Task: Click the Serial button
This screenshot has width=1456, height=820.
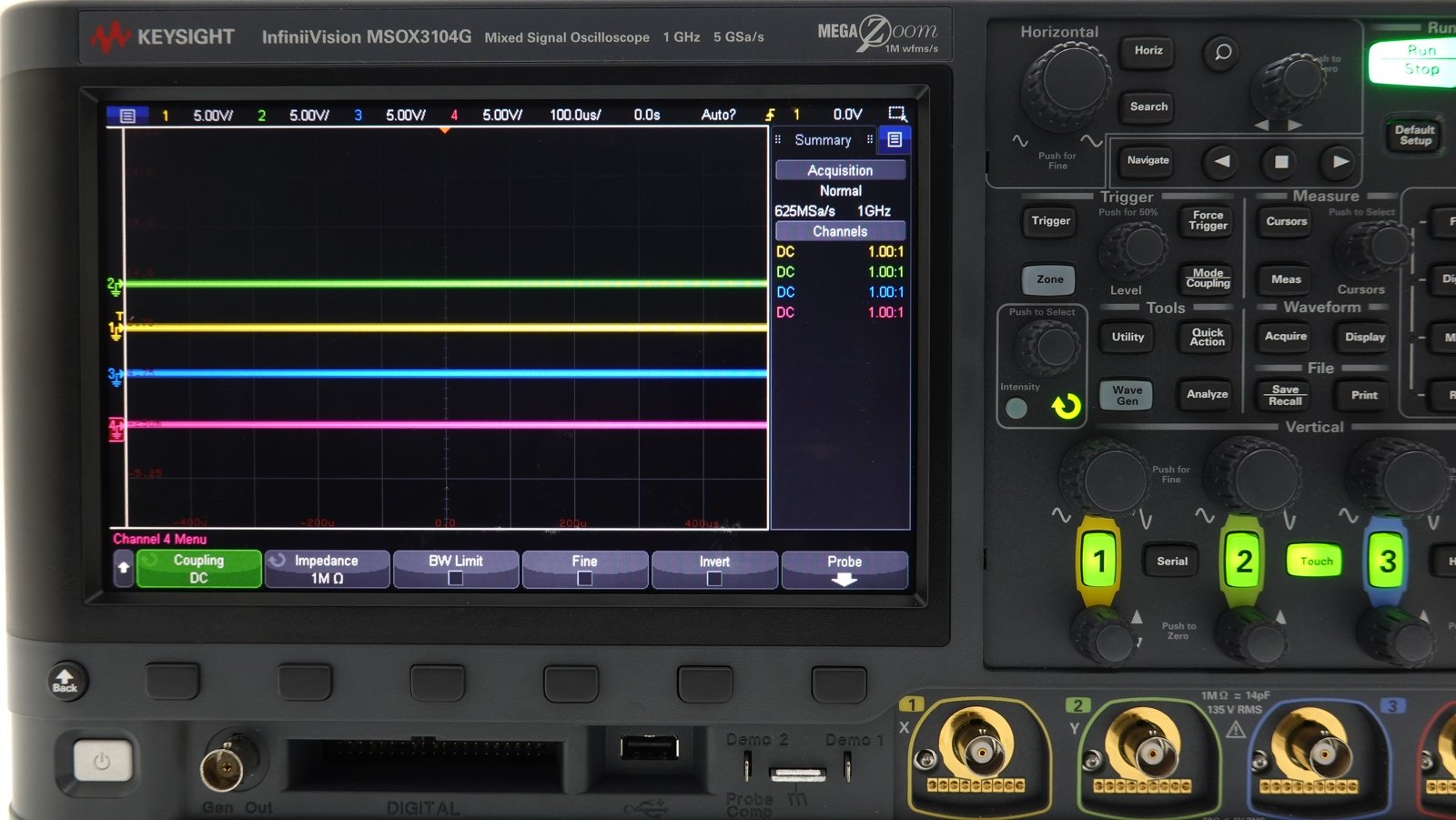Action: coord(1171,562)
